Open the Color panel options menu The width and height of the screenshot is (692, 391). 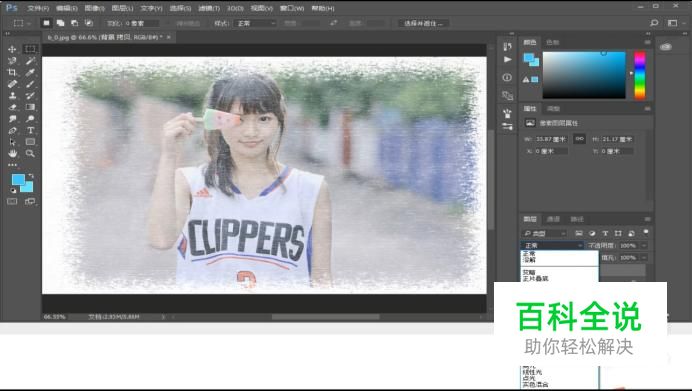coord(647,42)
